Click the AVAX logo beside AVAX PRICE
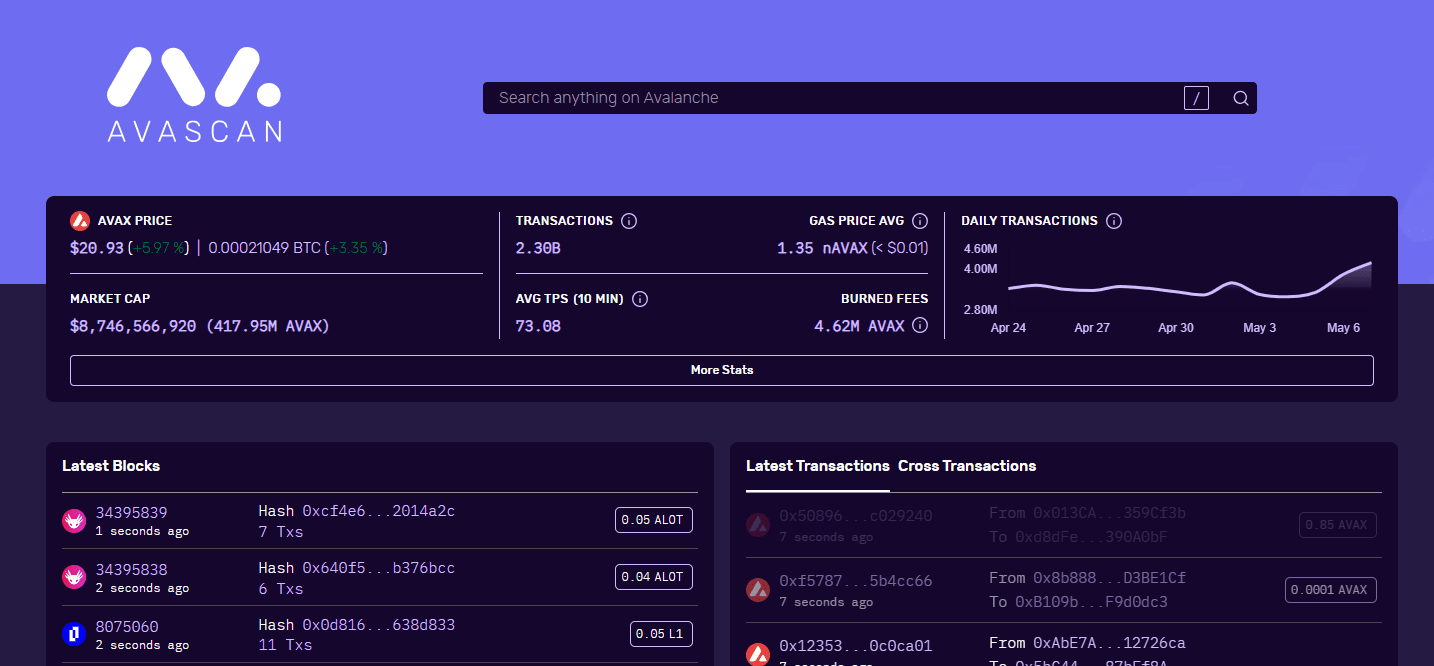This screenshot has height=666, width=1434. point(80,221)
